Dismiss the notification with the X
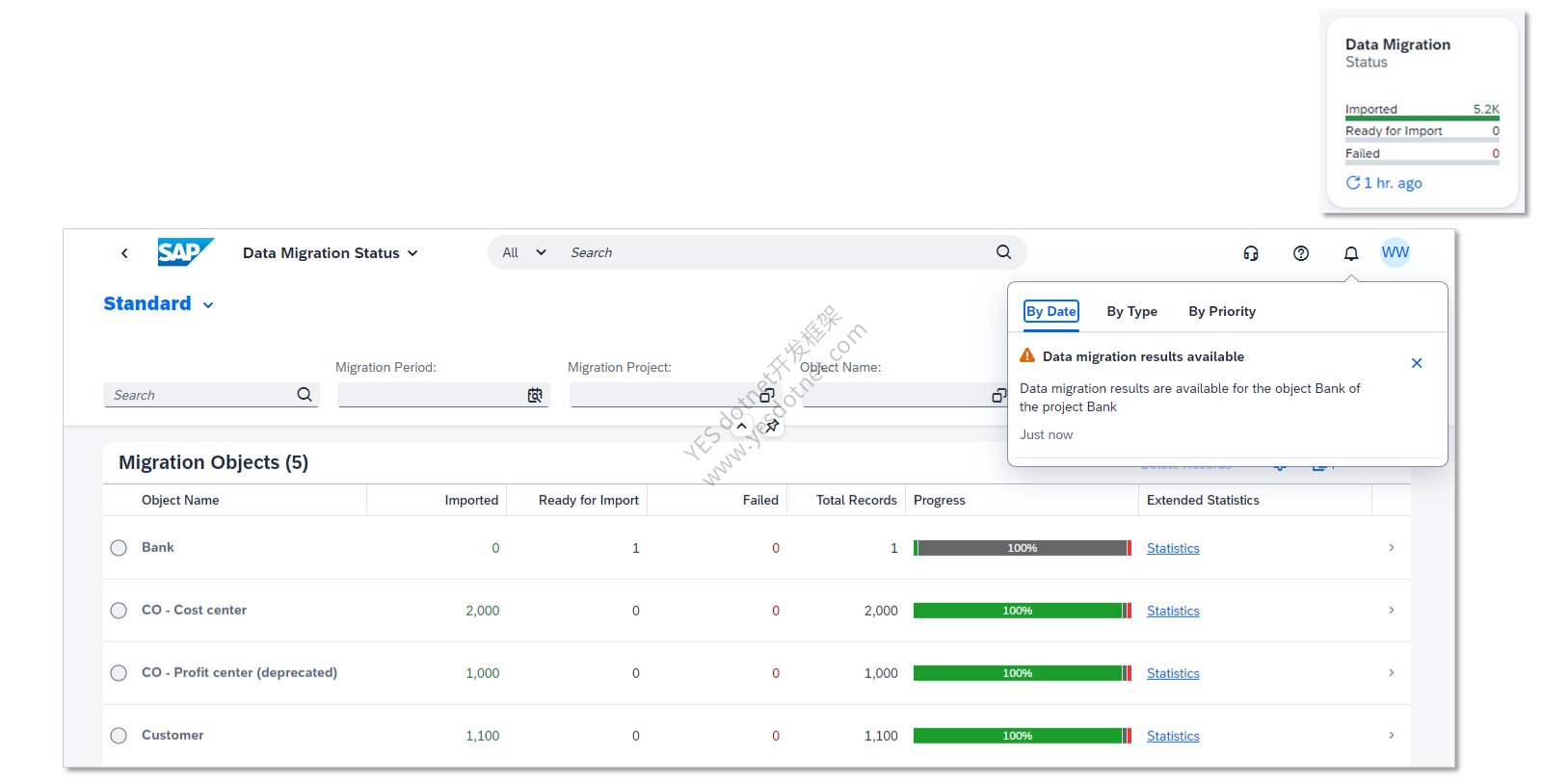Viewport: 1542px width, 784px height. pos(1417,363)
